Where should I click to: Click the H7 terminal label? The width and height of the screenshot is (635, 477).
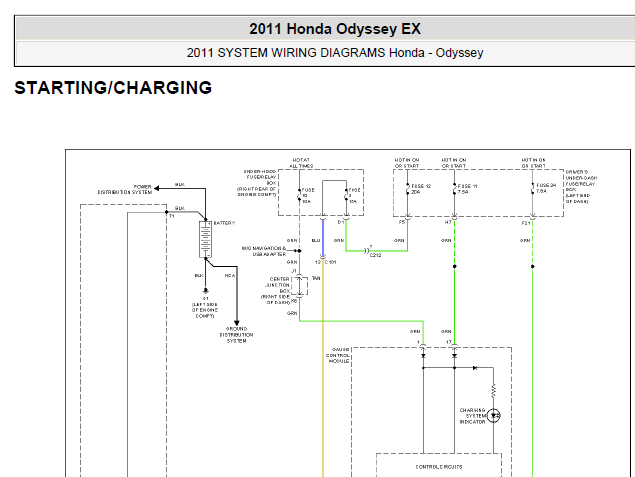(x=448, y=222)
